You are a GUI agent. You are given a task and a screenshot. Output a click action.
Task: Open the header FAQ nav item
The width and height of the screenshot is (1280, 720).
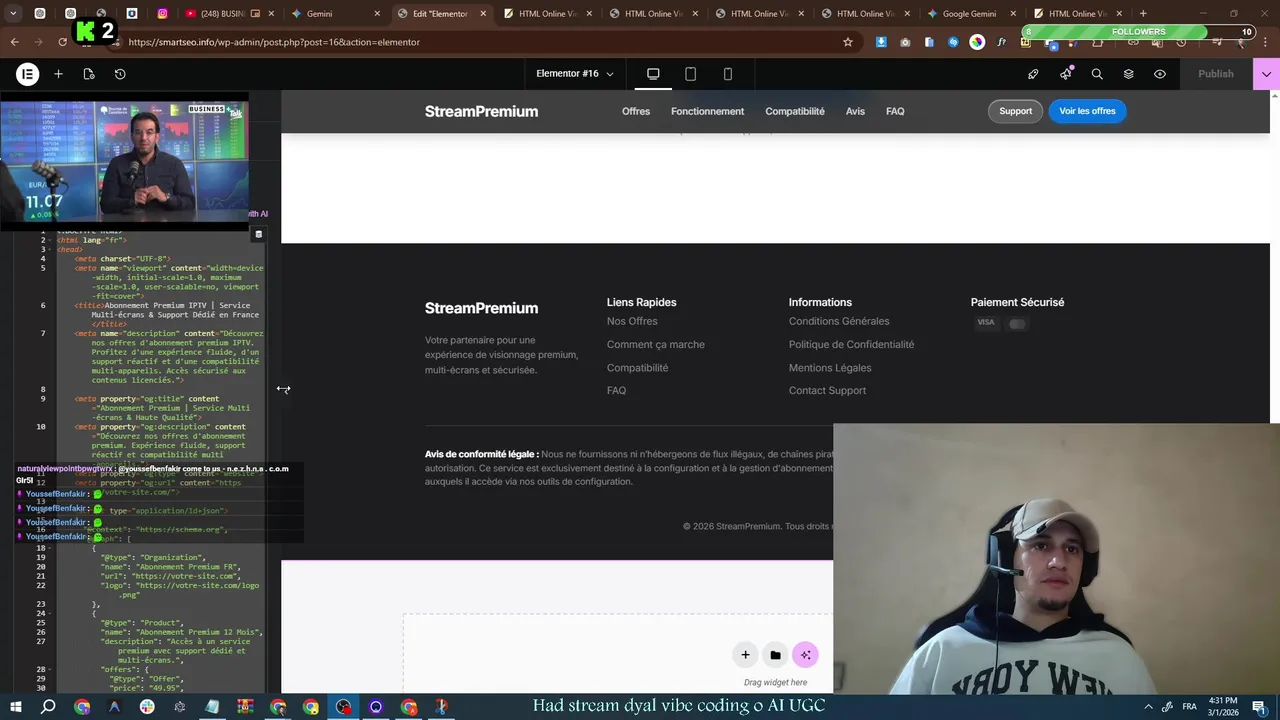[x=895, y=111]
